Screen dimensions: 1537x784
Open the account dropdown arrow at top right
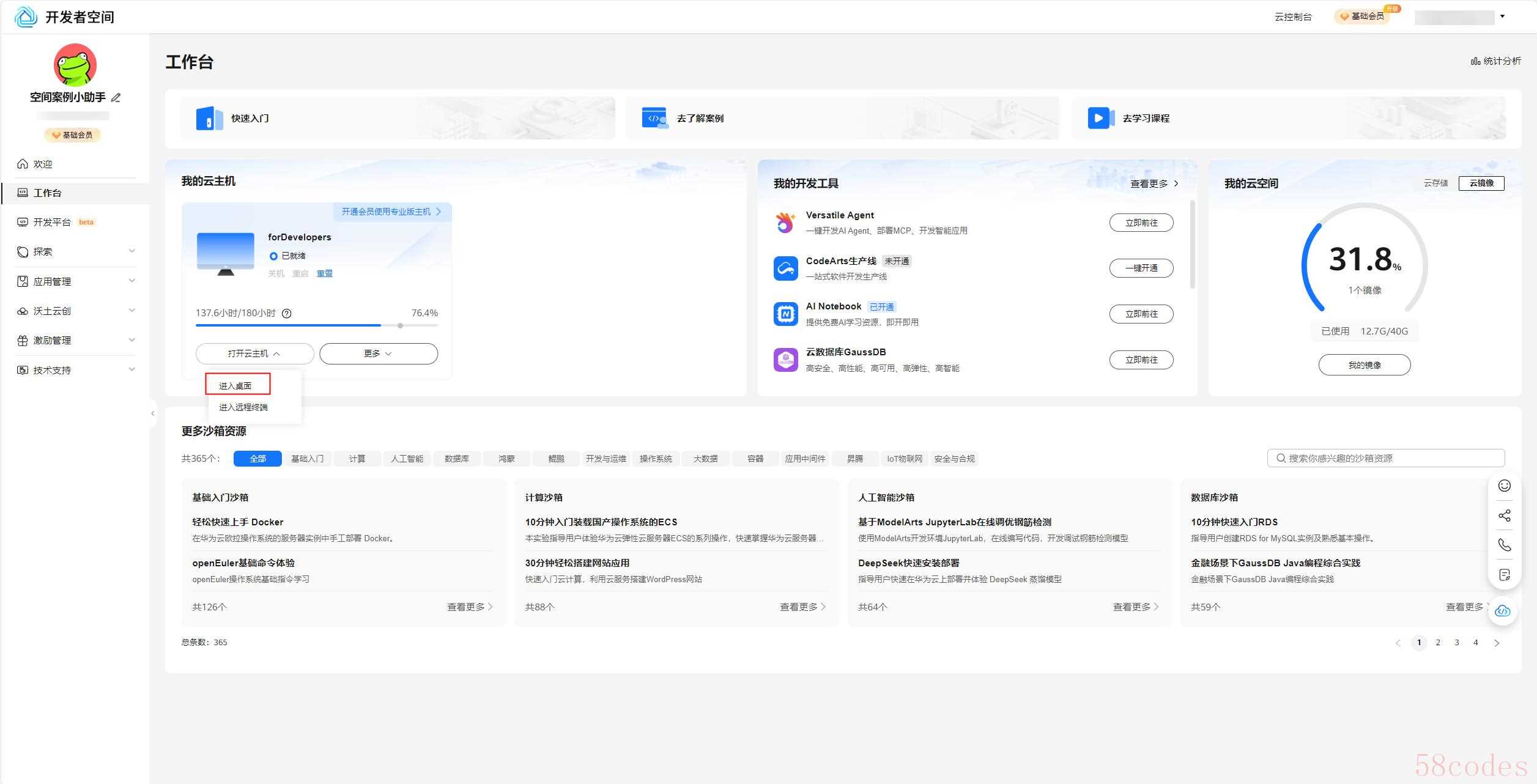[1502, 17]
